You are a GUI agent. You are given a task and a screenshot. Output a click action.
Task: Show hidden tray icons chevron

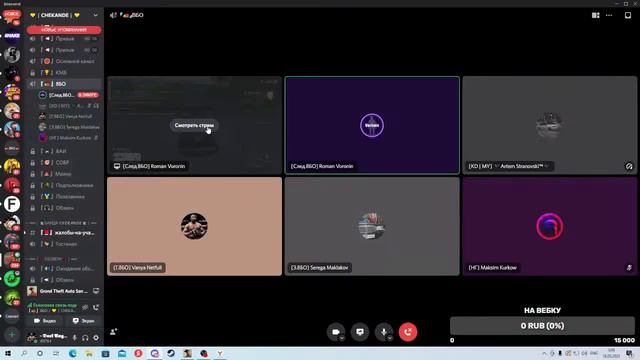(544, 353)
